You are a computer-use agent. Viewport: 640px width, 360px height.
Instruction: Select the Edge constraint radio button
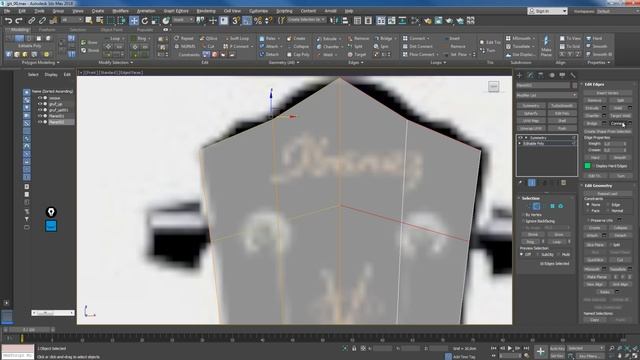coord(608,204)
